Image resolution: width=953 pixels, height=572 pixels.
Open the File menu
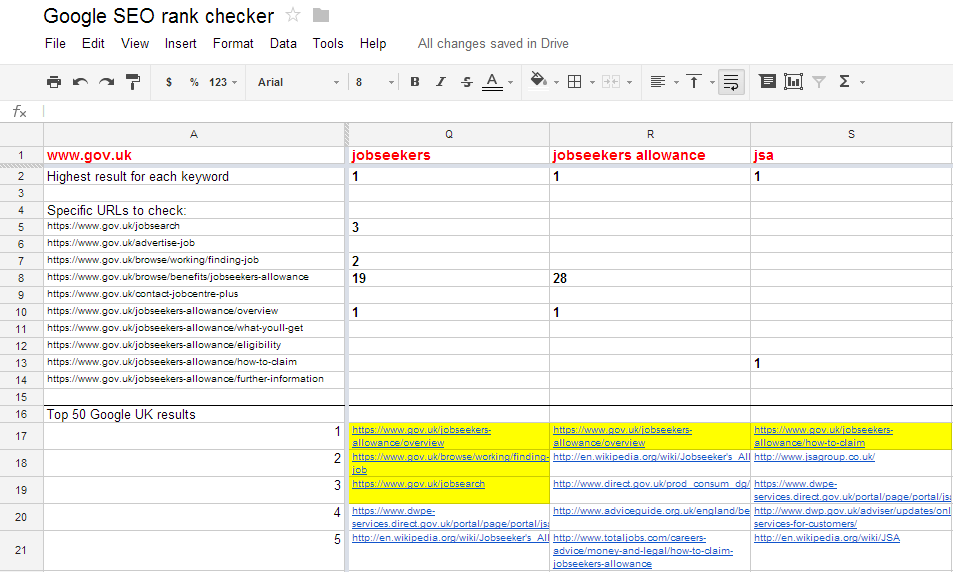(55, 44)
